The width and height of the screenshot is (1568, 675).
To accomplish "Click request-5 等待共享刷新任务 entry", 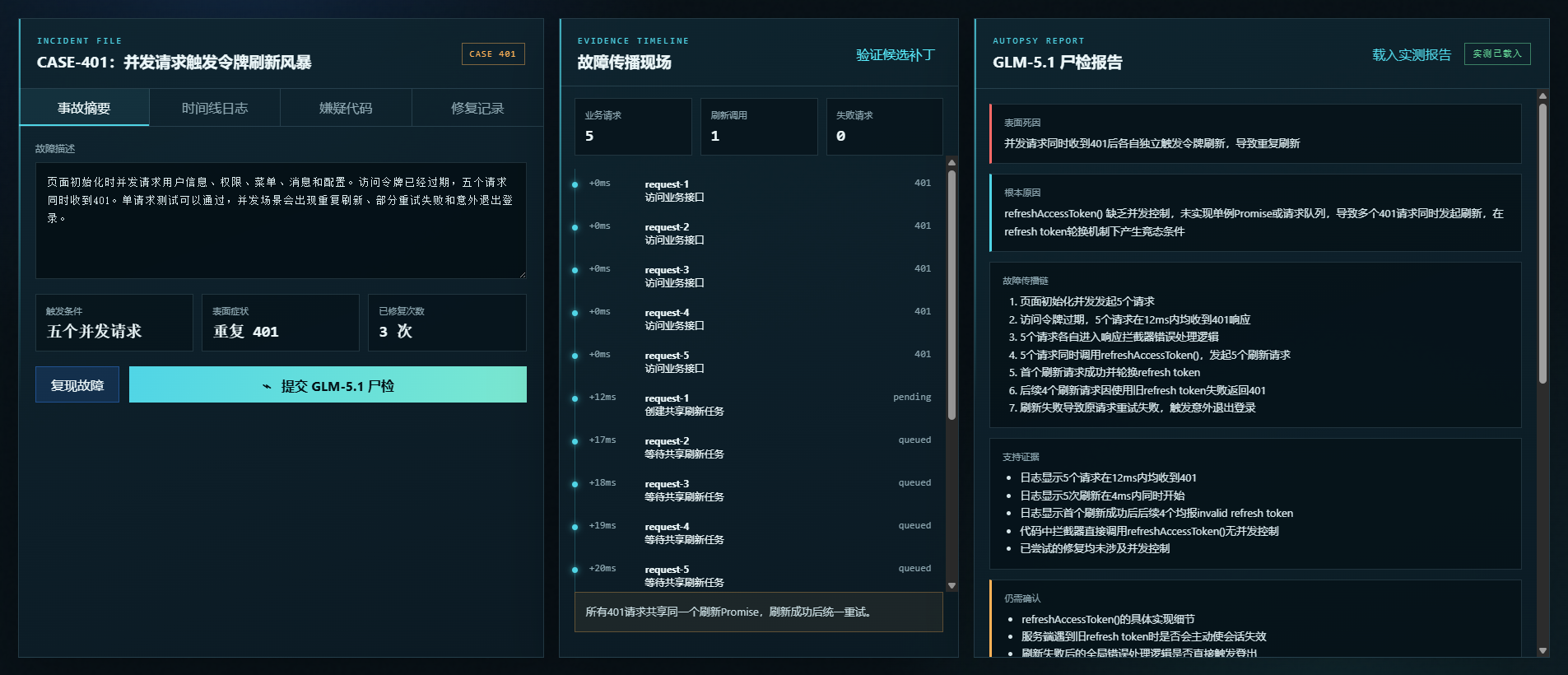I will (x=684, y=576).
